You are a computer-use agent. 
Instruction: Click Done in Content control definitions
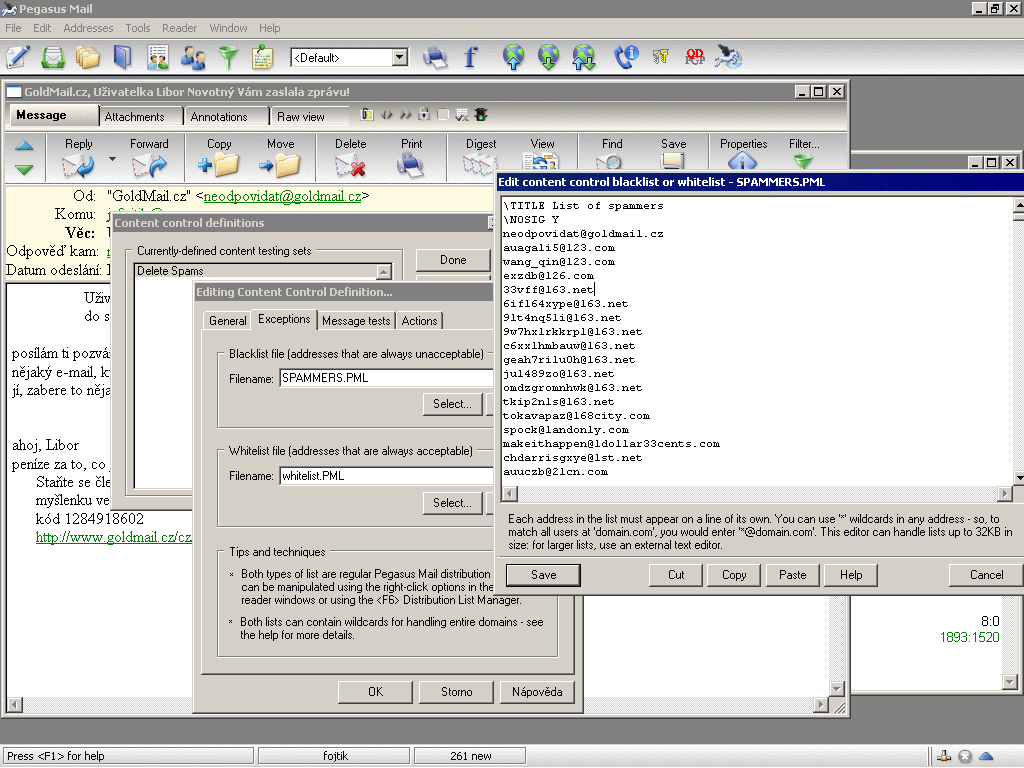tap(453, 260)
